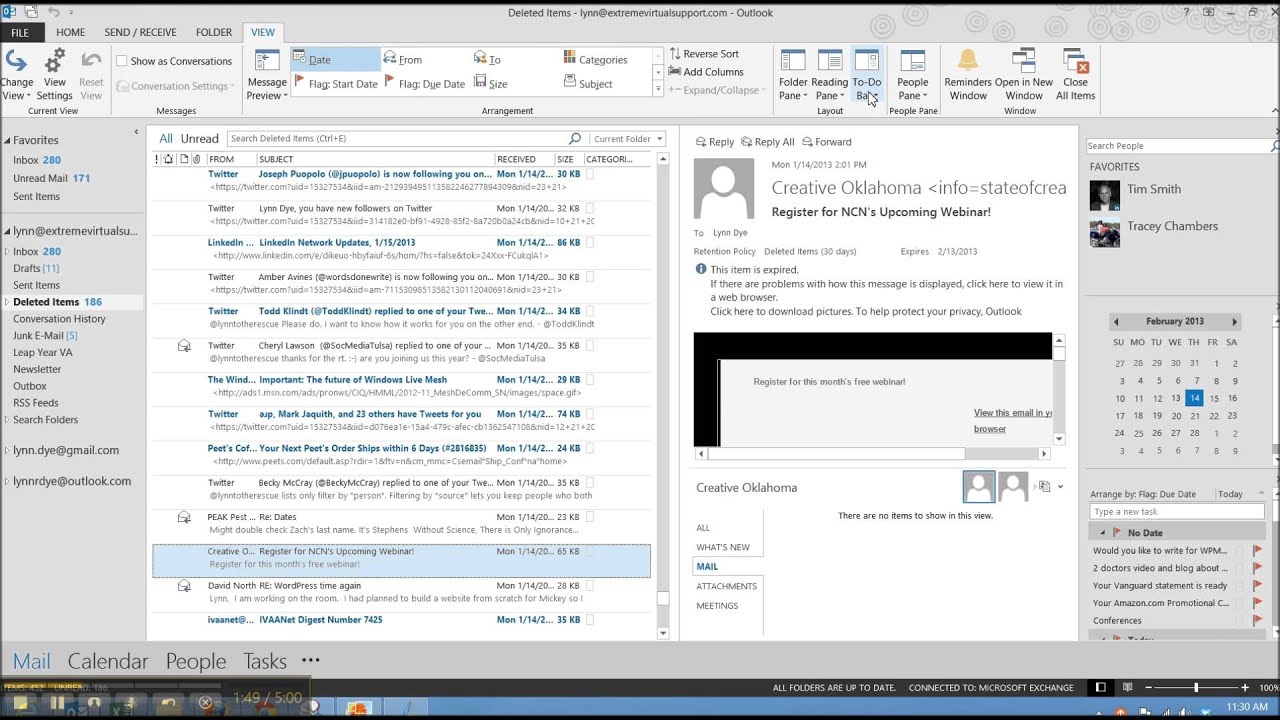Viewport: 1280px width, 720px height.
Task: Open Reading Pane dropdown
Action: click(829, 75)
